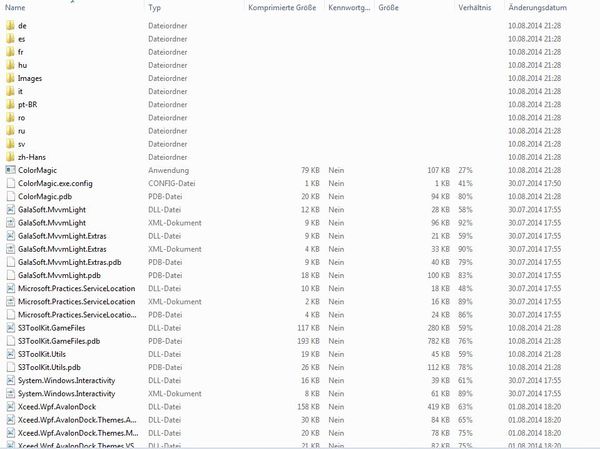
Task: Click the GalaSoft.MvvmLight DLL file icon
Action: tap(10, 209)
